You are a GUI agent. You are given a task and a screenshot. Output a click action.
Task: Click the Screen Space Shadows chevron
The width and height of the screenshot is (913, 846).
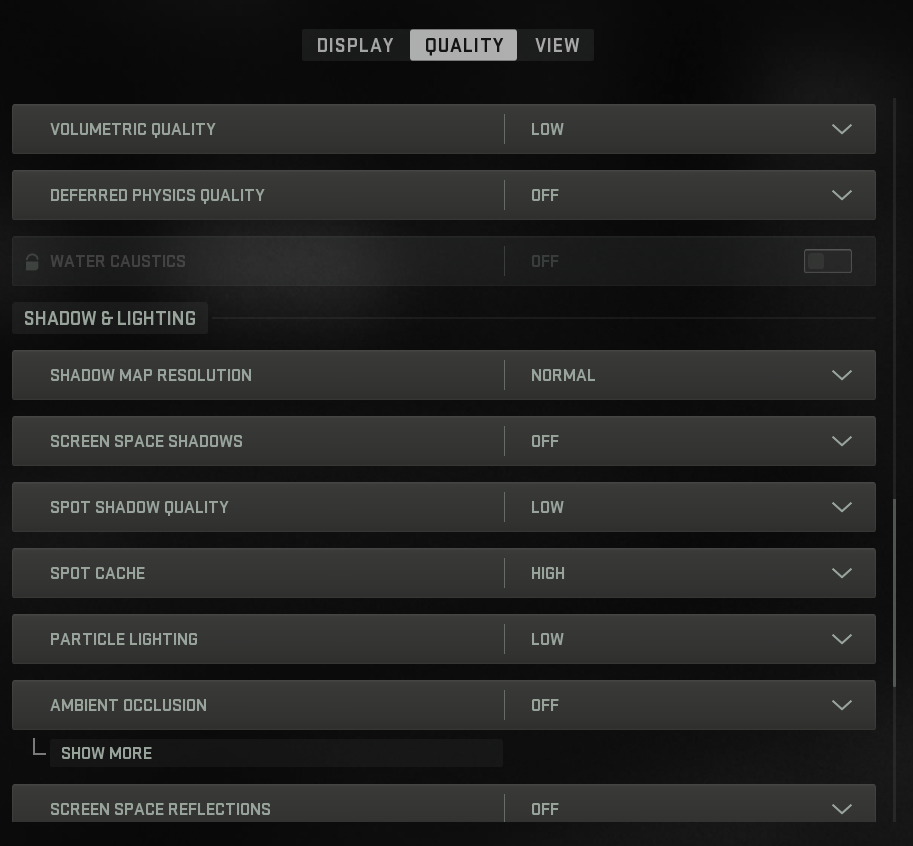[841, 441]
